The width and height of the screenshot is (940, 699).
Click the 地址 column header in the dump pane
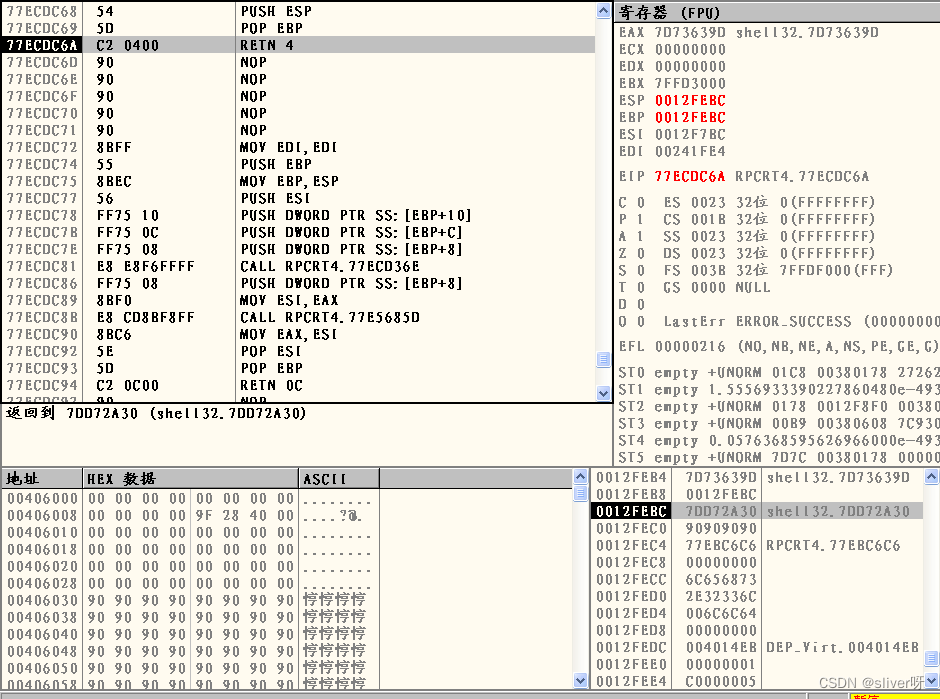[x=30, y=480]
